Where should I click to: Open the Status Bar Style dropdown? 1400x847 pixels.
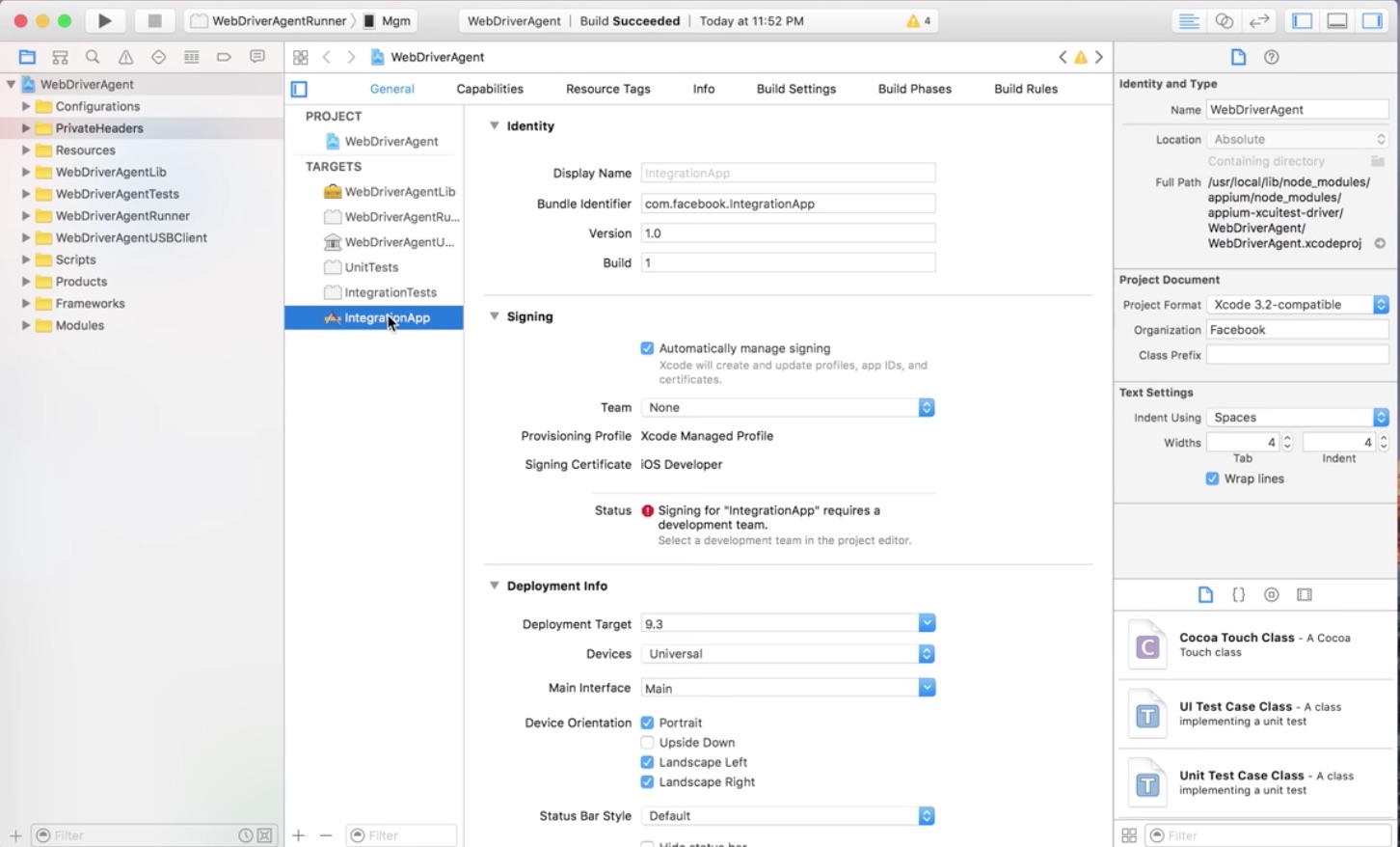tap(788, 815)
